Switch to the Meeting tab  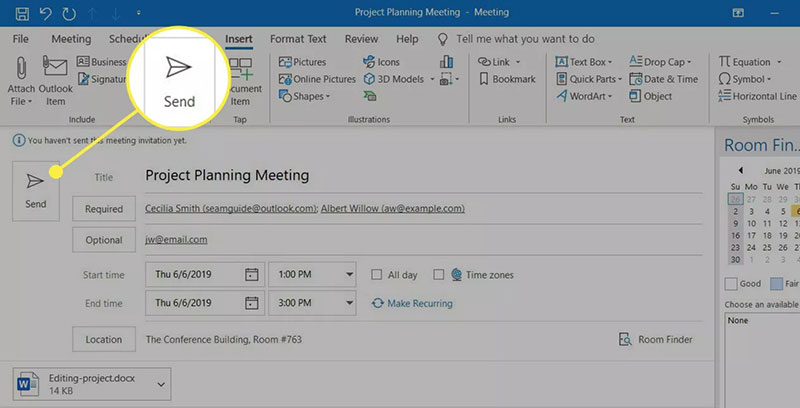71,39
